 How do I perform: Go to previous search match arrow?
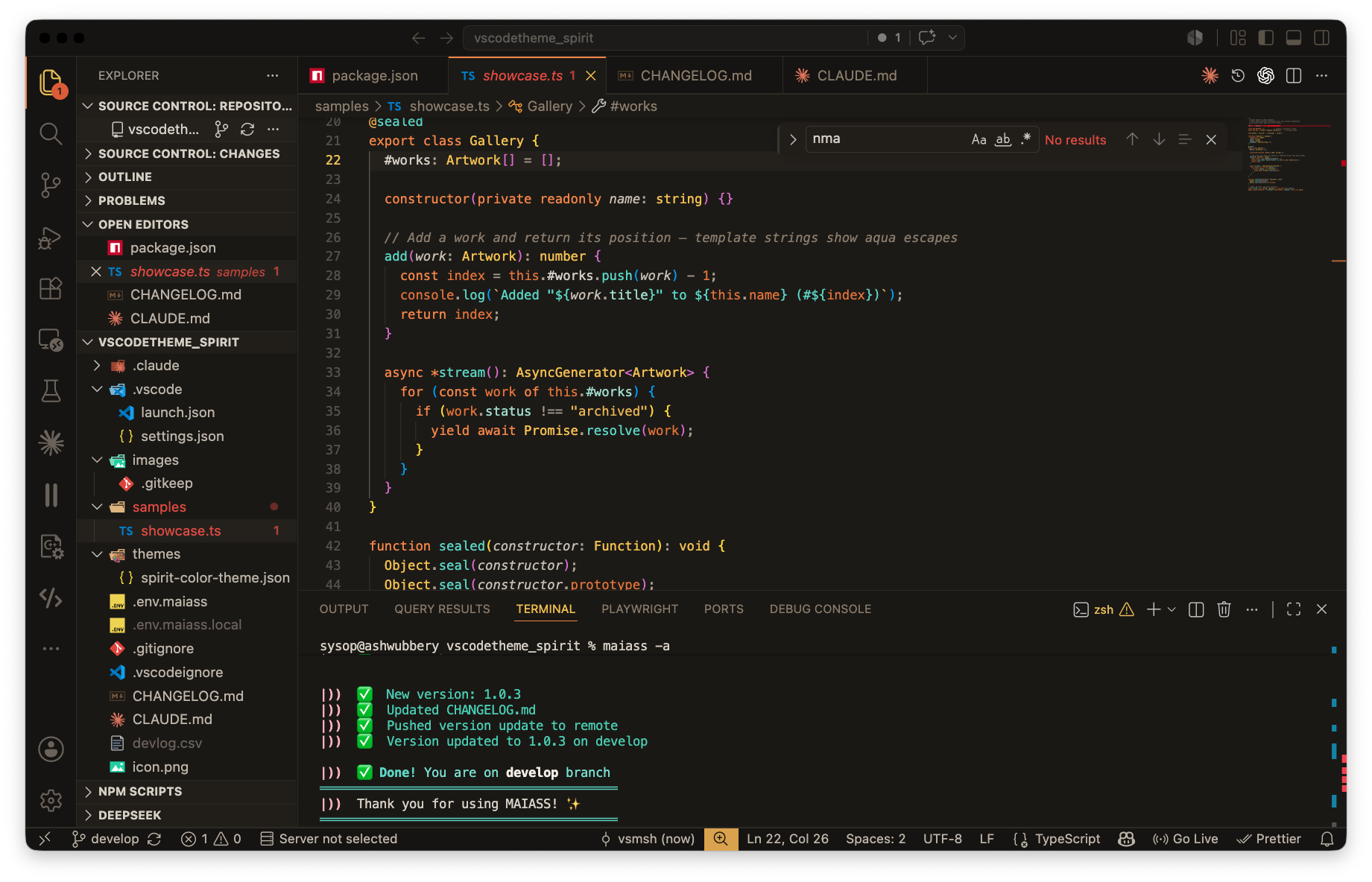coord(1132,139)
